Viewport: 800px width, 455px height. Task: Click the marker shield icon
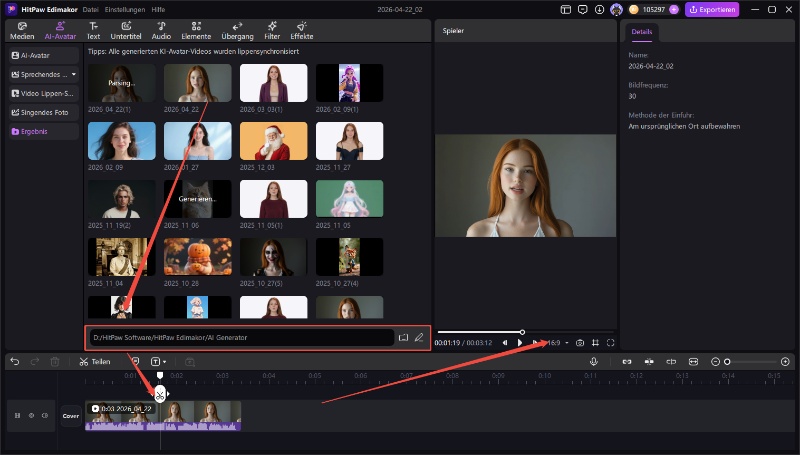coord(135,361)
